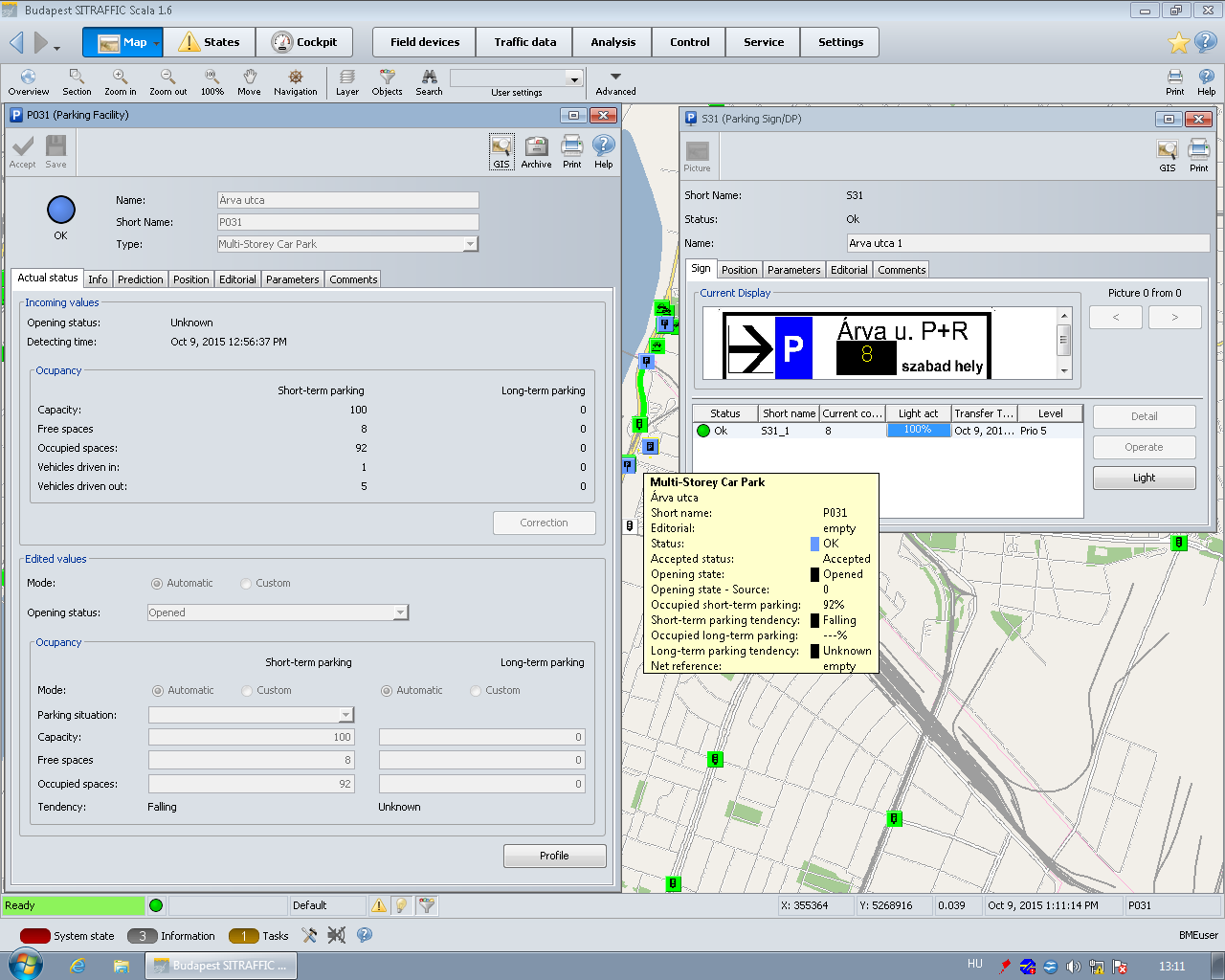Click green Ok status dot in S31_1 row
This screenshot has height=980, width=1225.
[x=703, y=431]
